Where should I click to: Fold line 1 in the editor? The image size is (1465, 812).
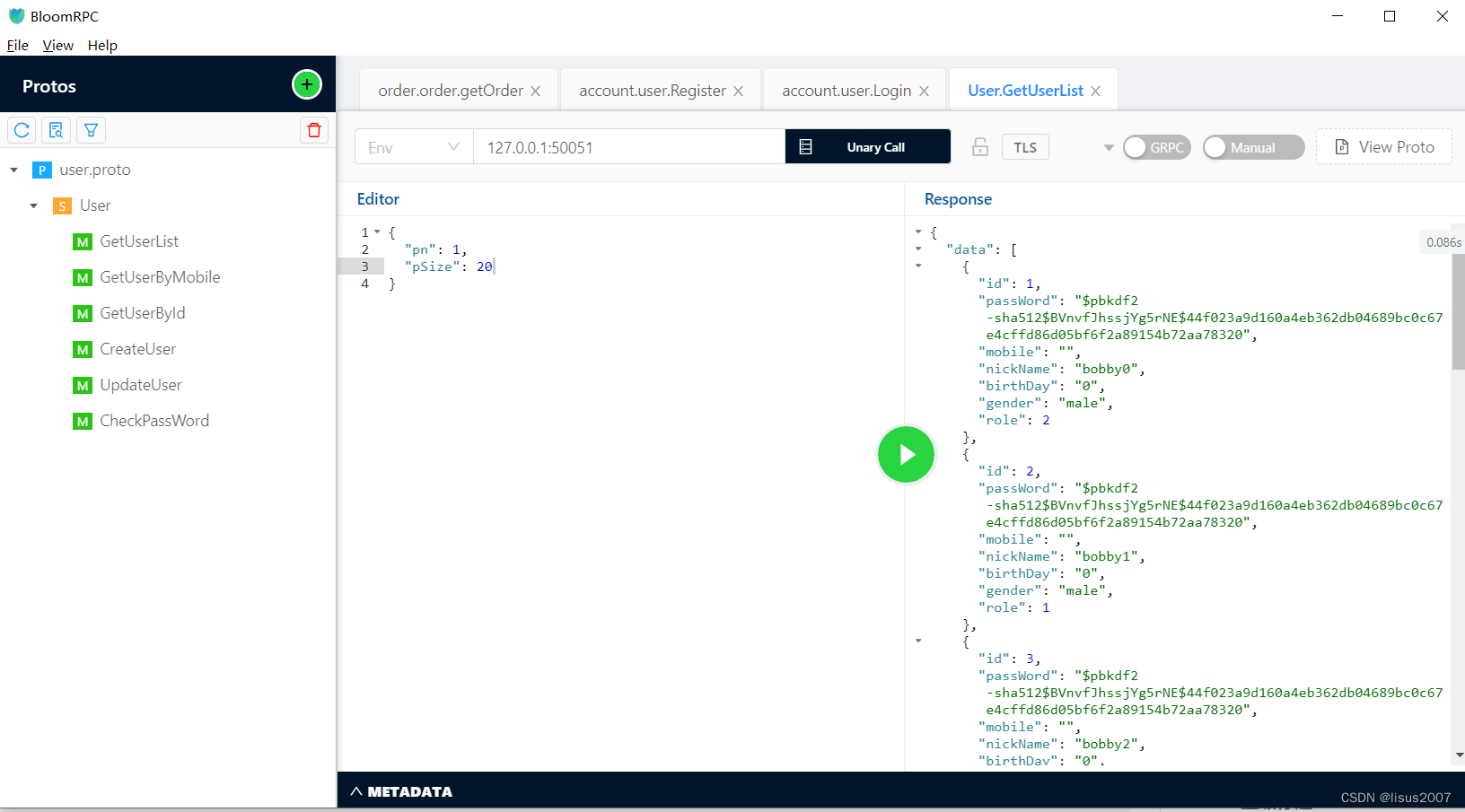[377, 232]
